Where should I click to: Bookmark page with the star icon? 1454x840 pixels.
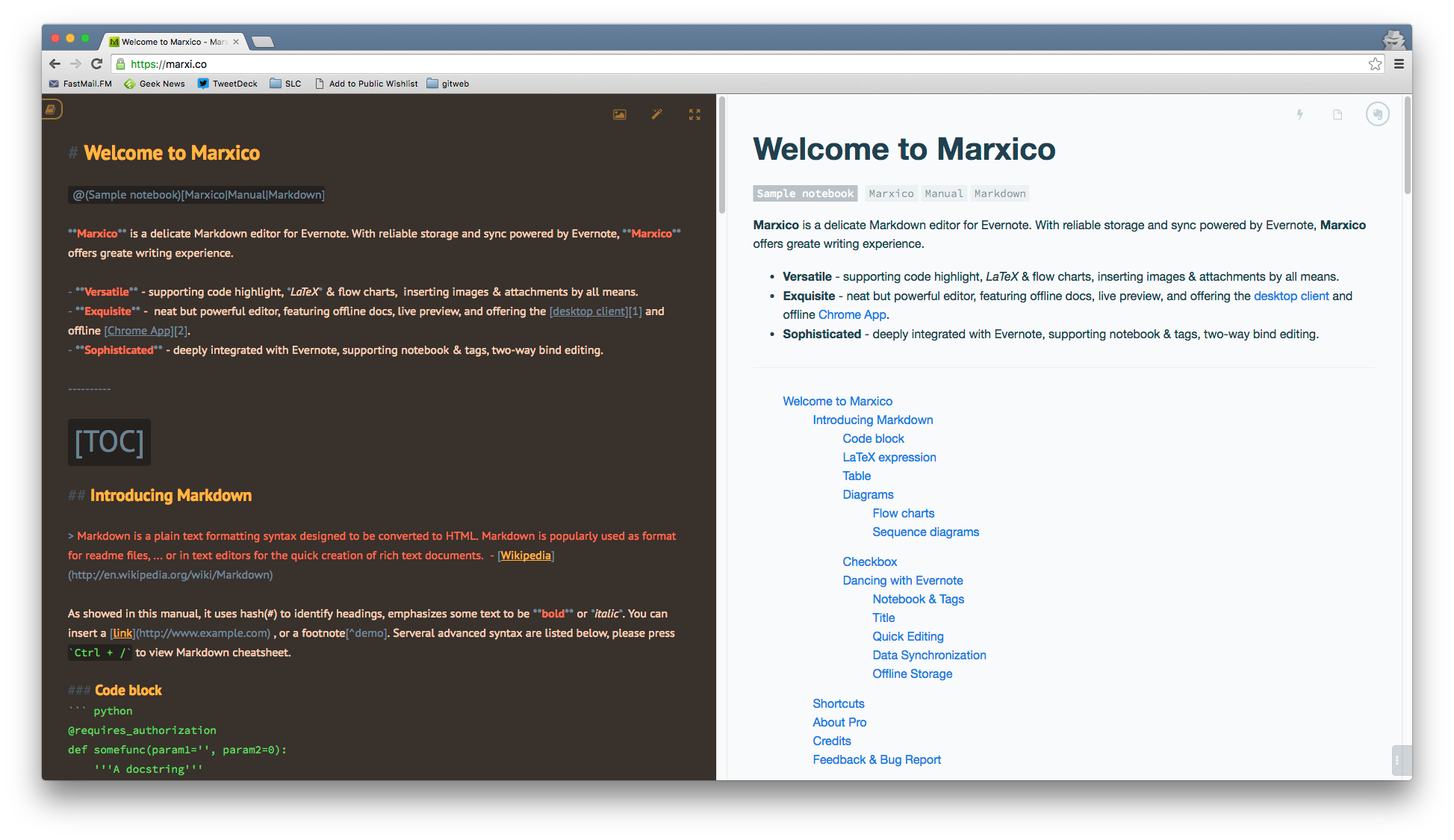(1375, 64)
